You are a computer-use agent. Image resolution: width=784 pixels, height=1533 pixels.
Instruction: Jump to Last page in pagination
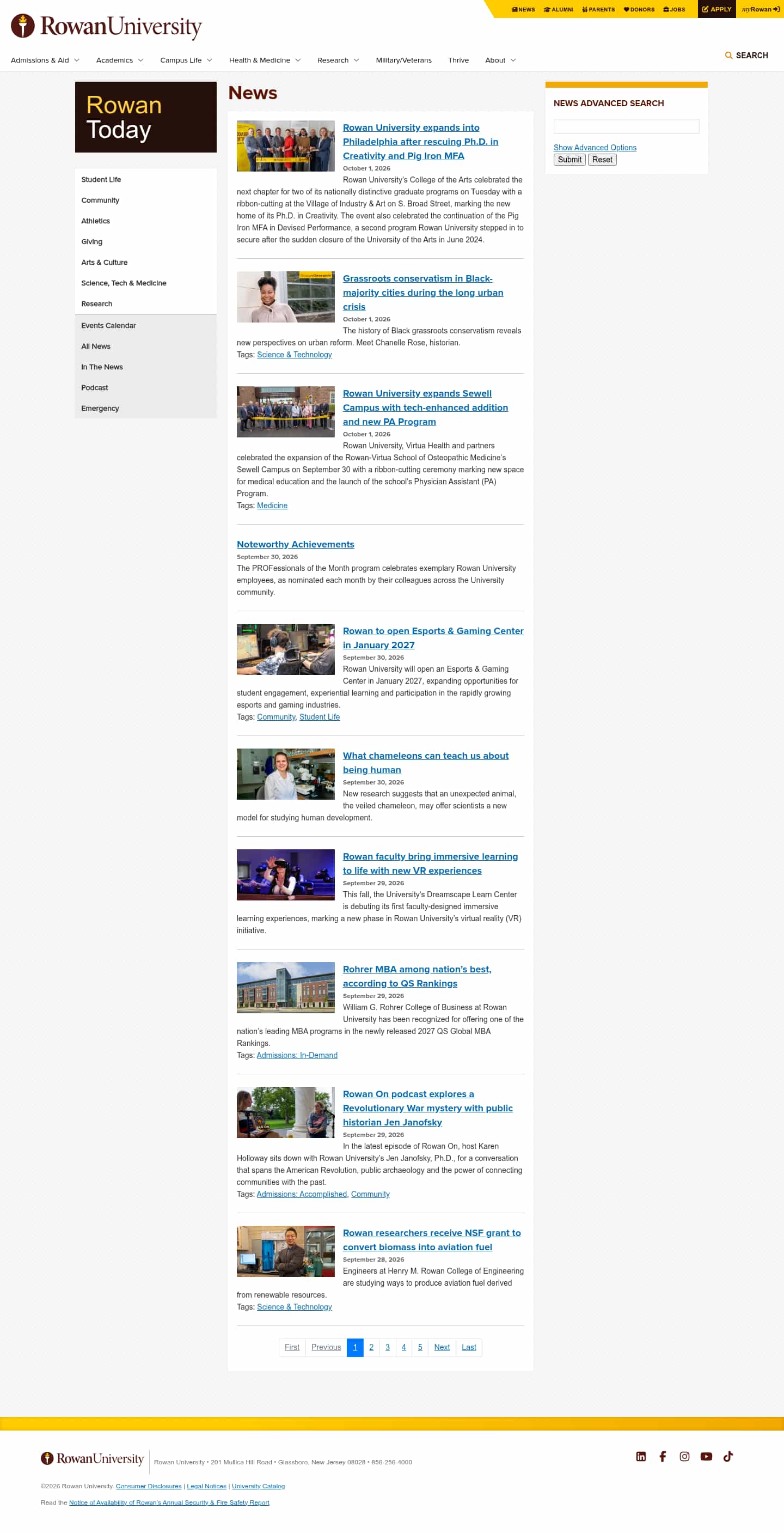(x=469, y=1347)
